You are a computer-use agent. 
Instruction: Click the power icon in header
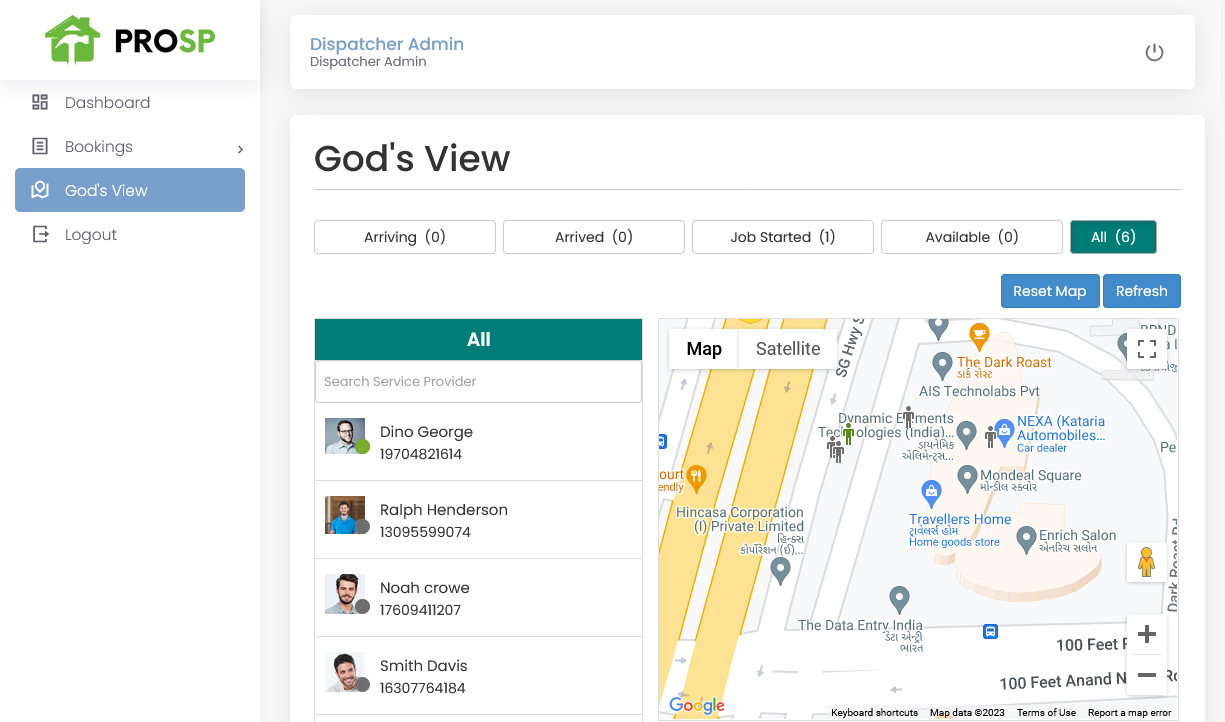click(1154, 52)
